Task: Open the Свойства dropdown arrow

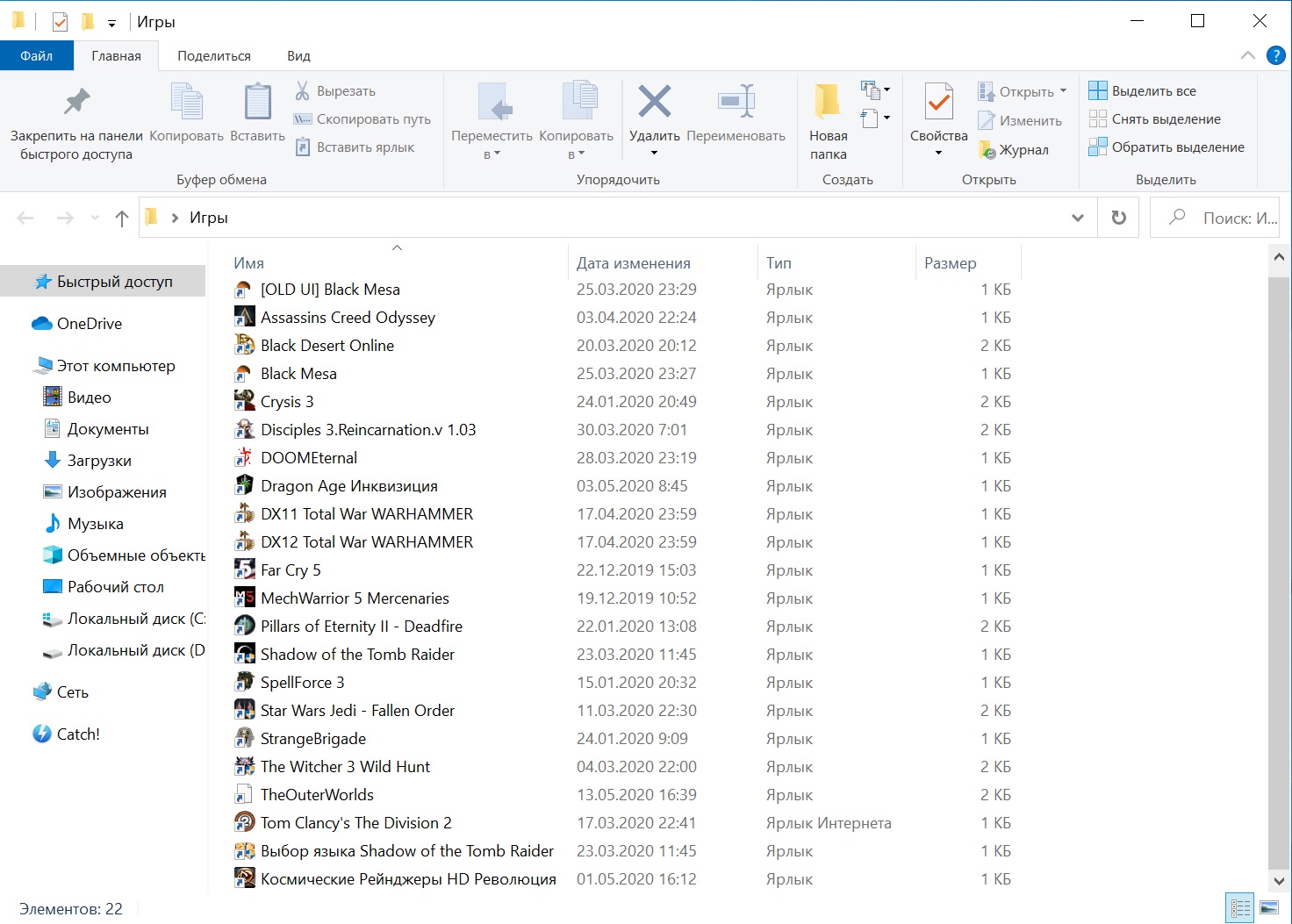Action: [938, 154]
